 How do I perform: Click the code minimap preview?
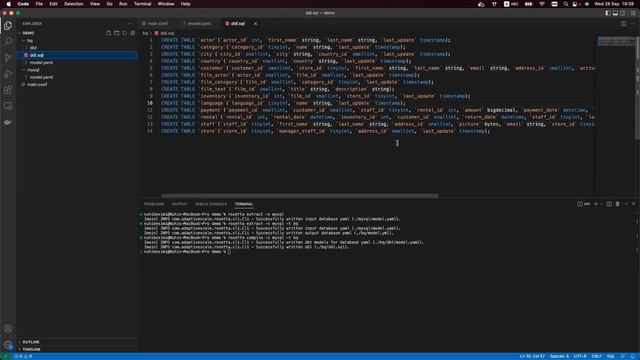point(616,41)
